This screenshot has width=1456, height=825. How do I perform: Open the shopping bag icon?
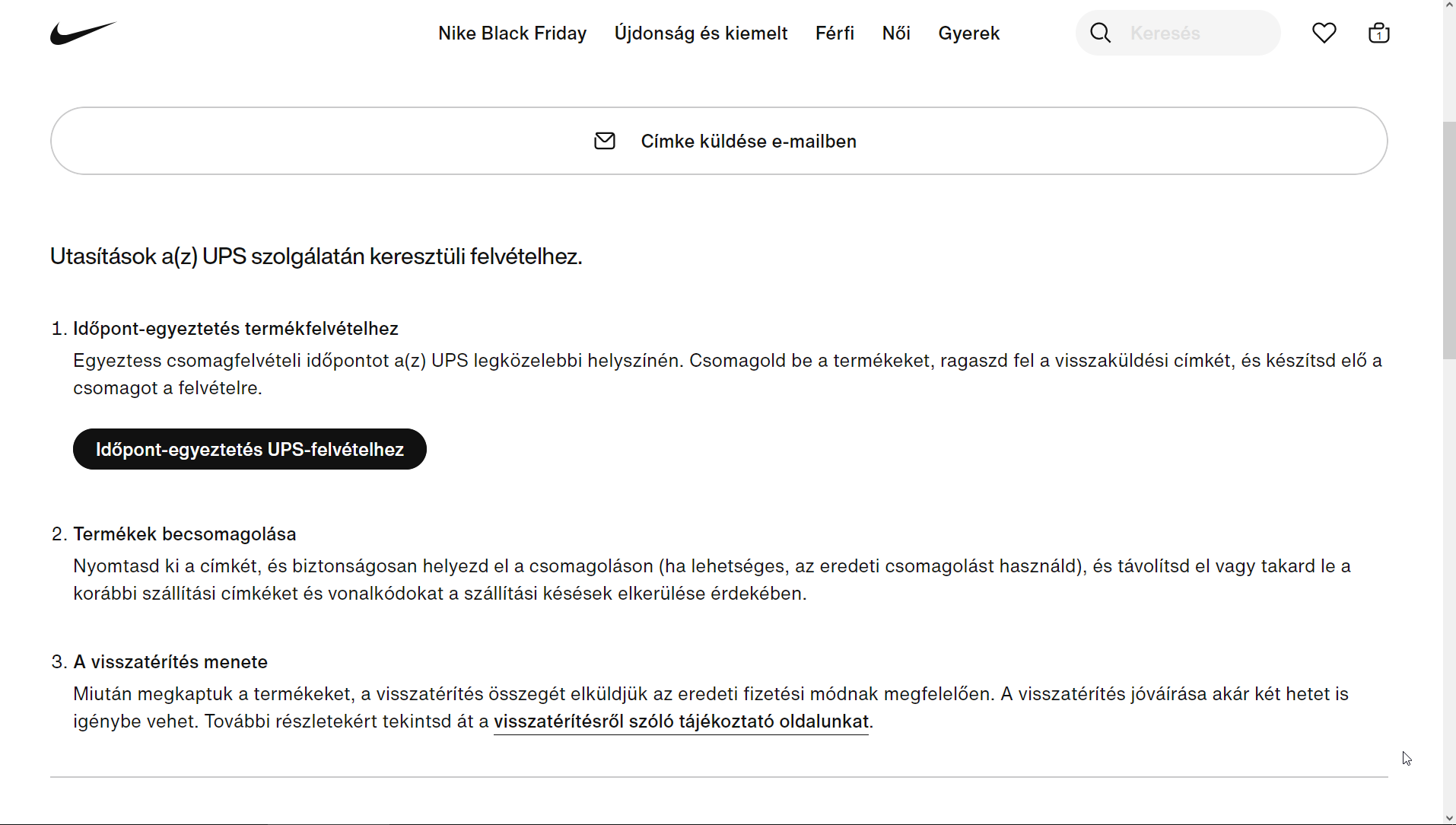point(1378,33)
